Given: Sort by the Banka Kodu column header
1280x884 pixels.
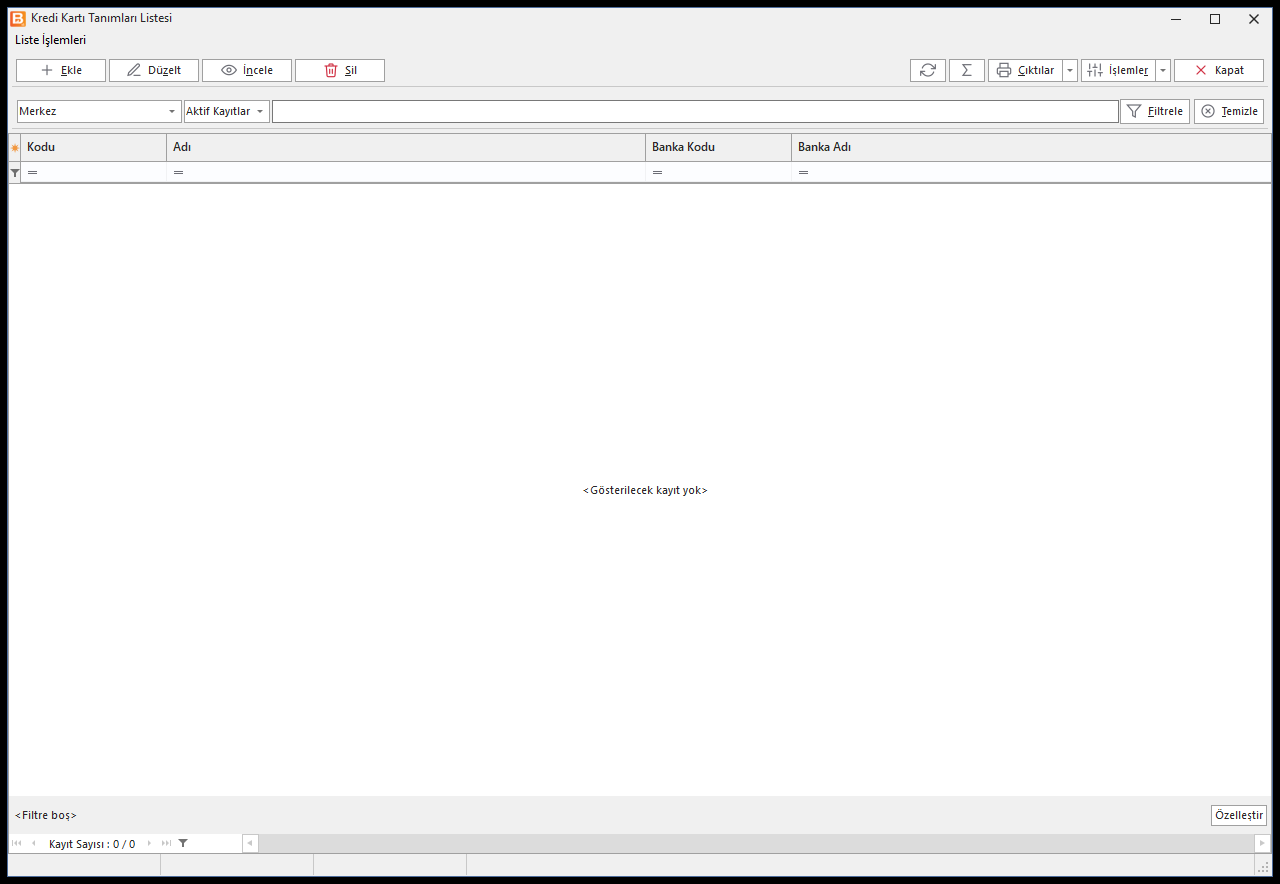Looking at the screenshot, I should pyautogui.click(x=718, y=147).
